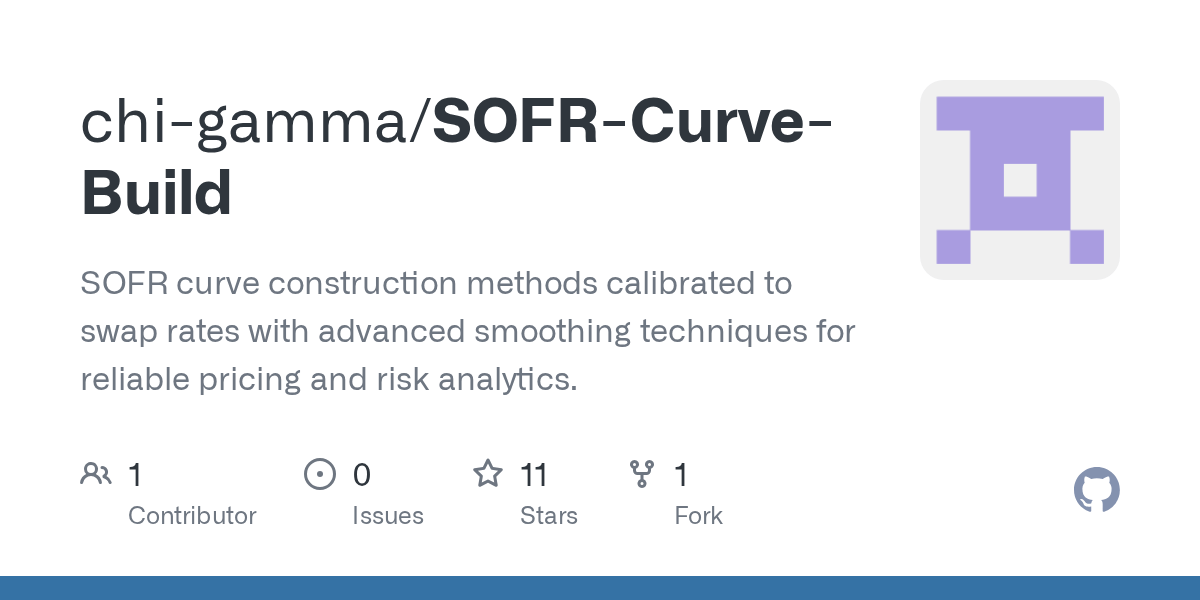Screen dimensions: 1200x600
Task: Click the Contributor label
Action: 192,516
